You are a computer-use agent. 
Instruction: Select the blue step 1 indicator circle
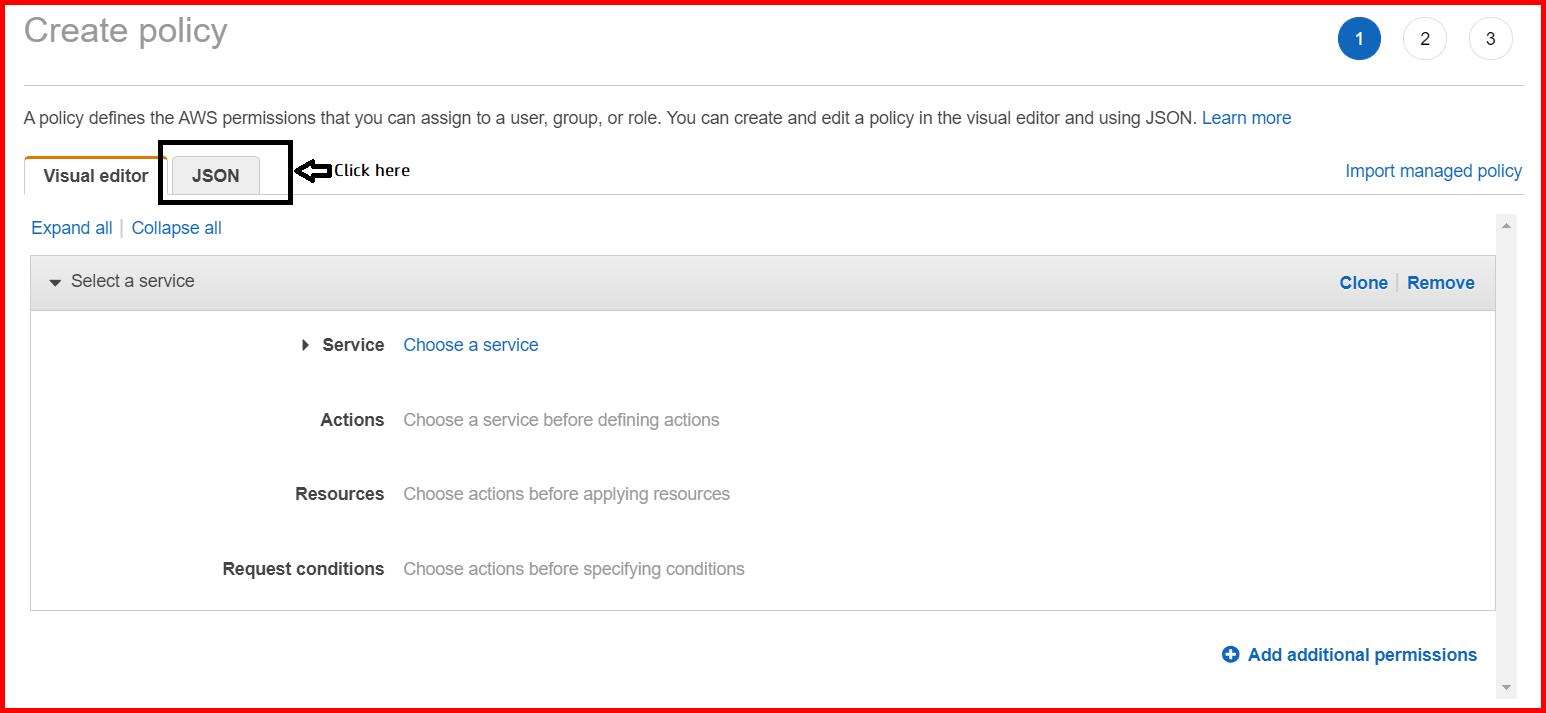click(x=1358, y=38)
